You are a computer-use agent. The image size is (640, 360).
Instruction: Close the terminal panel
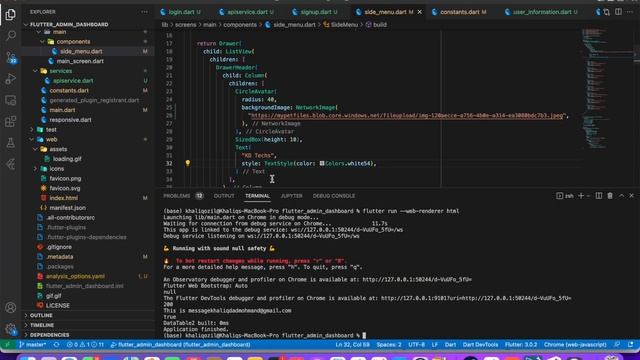631,196
